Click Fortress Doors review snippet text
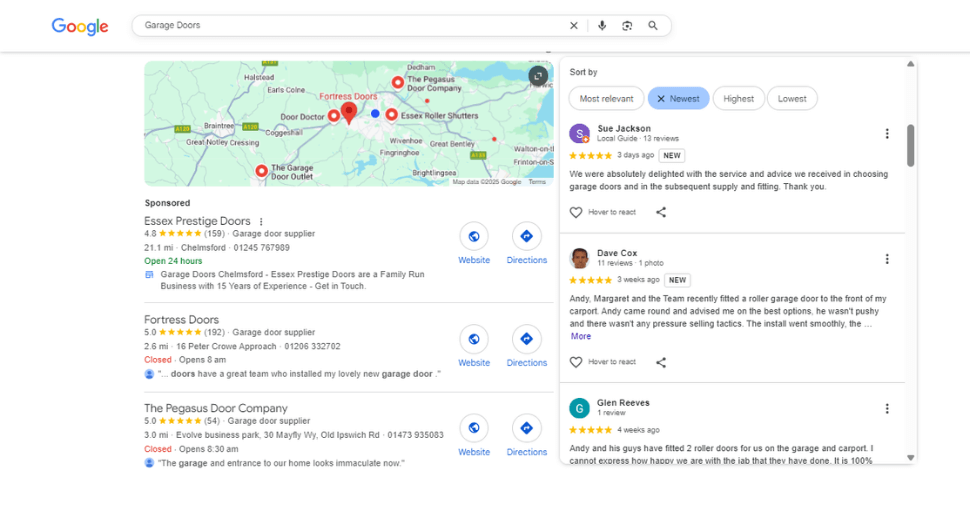 [x=299, y=374]
